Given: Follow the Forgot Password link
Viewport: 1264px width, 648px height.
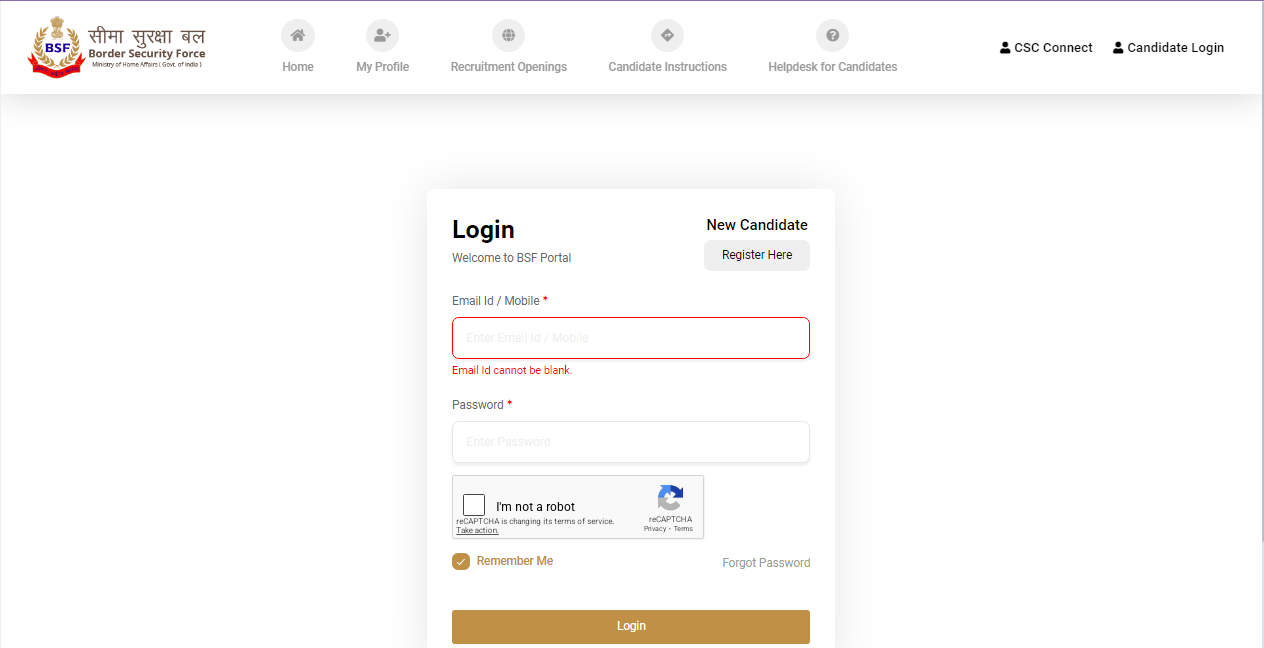Looking at the screenshot, I should 766,563.
